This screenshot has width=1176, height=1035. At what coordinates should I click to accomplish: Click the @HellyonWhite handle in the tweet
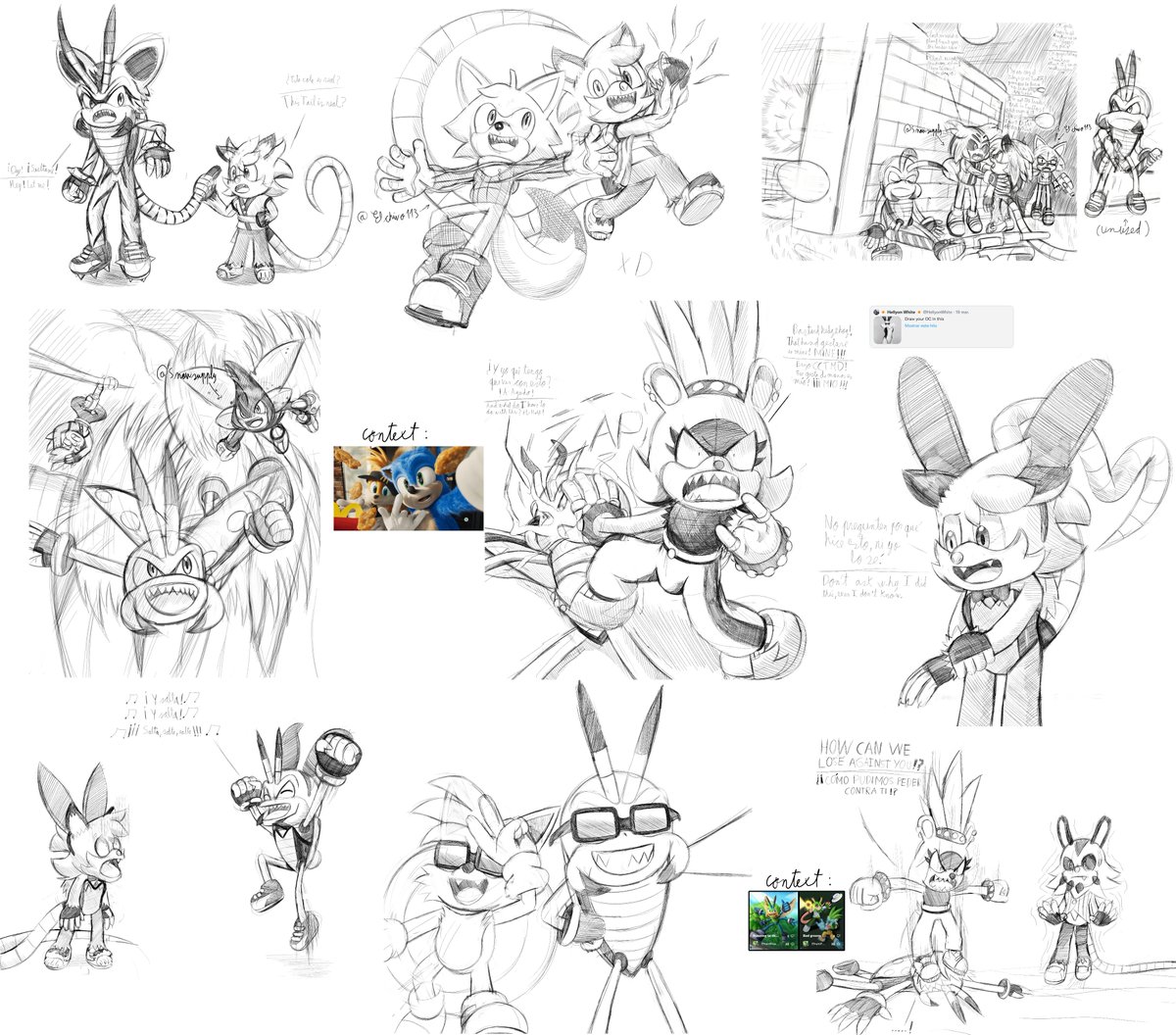click(x=938, y=312)
